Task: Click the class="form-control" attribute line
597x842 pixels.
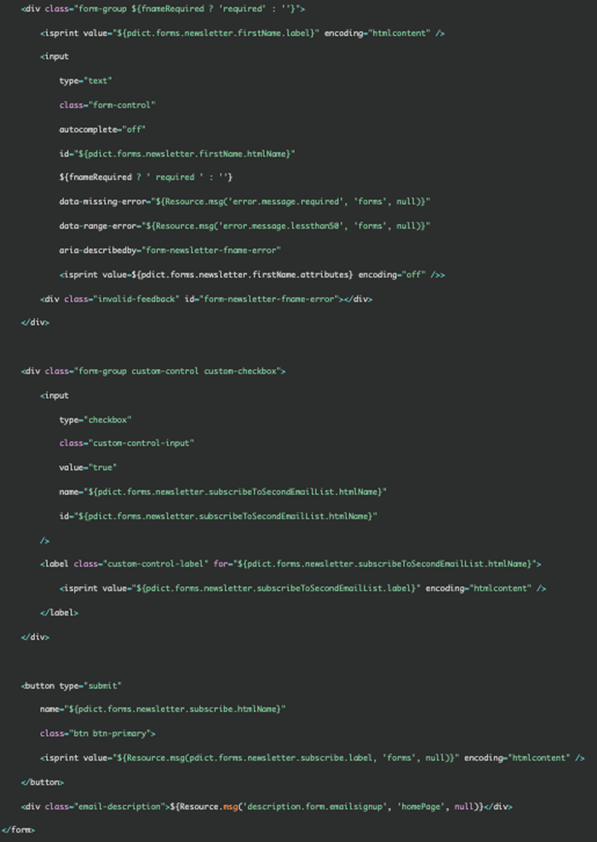Action: point(107,105)
